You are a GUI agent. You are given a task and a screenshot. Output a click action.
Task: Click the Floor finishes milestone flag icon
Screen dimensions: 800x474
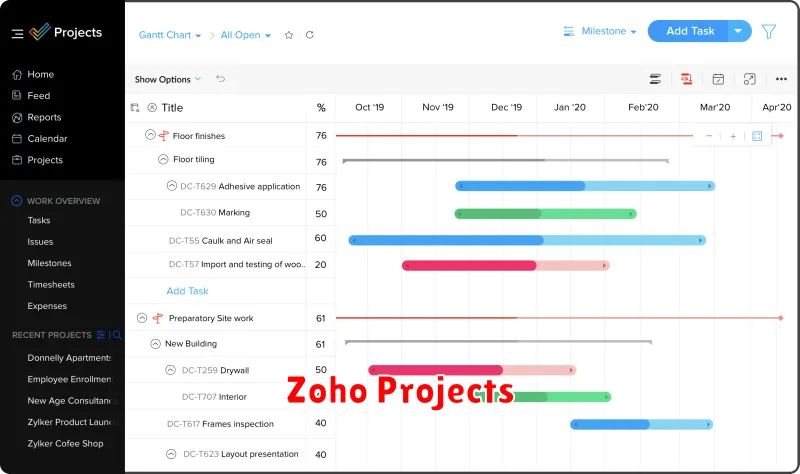(x=164, y=136)
